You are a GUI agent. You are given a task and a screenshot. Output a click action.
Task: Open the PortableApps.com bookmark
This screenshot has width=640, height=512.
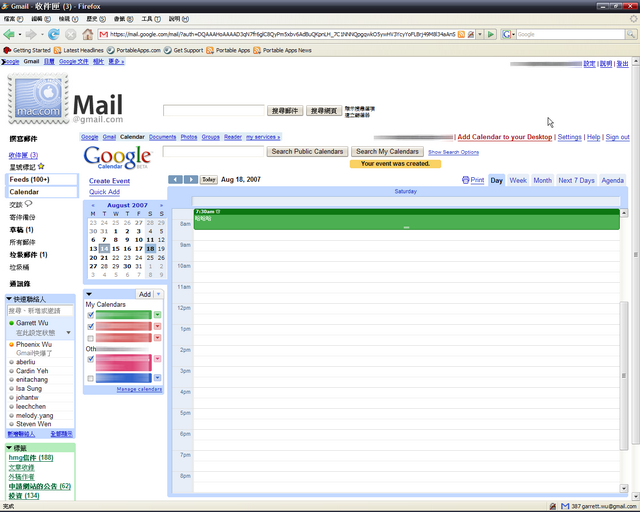[x=134, y=50]
